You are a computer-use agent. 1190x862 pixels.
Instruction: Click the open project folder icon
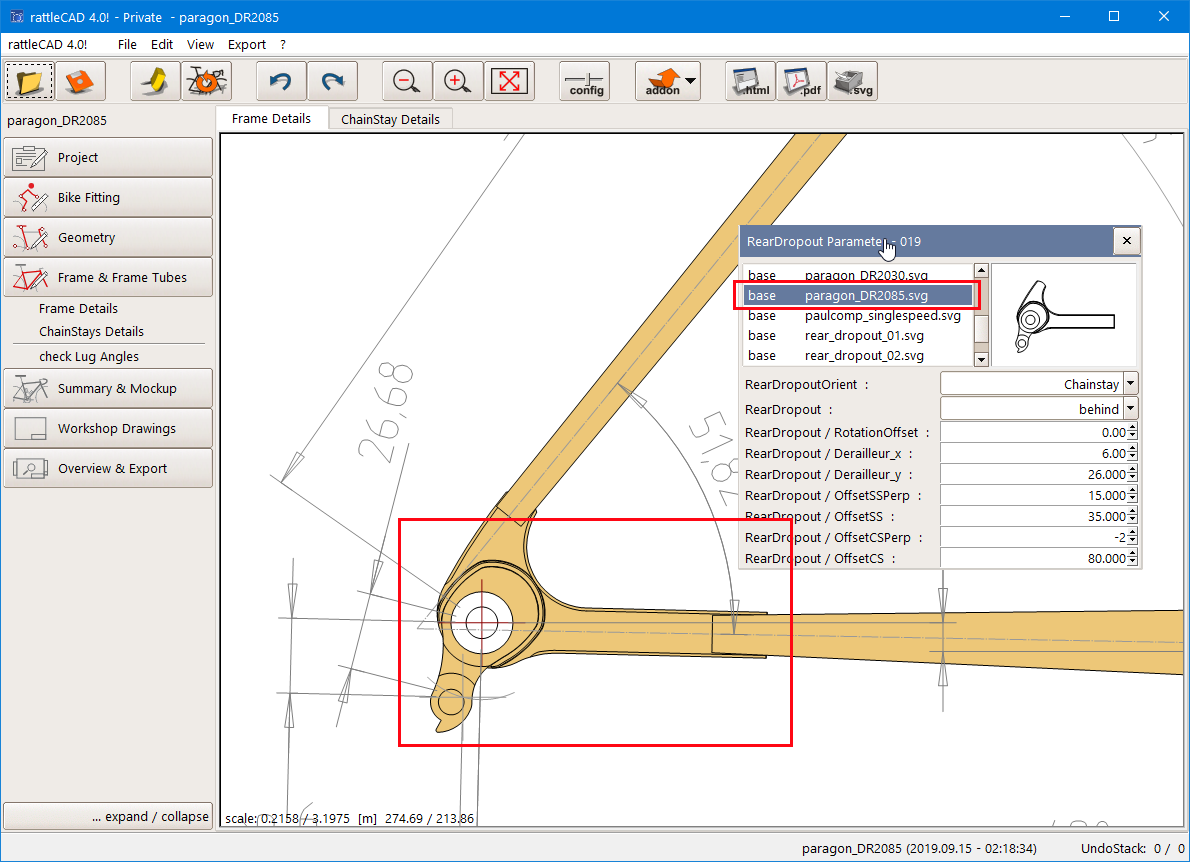click(30, 81)
